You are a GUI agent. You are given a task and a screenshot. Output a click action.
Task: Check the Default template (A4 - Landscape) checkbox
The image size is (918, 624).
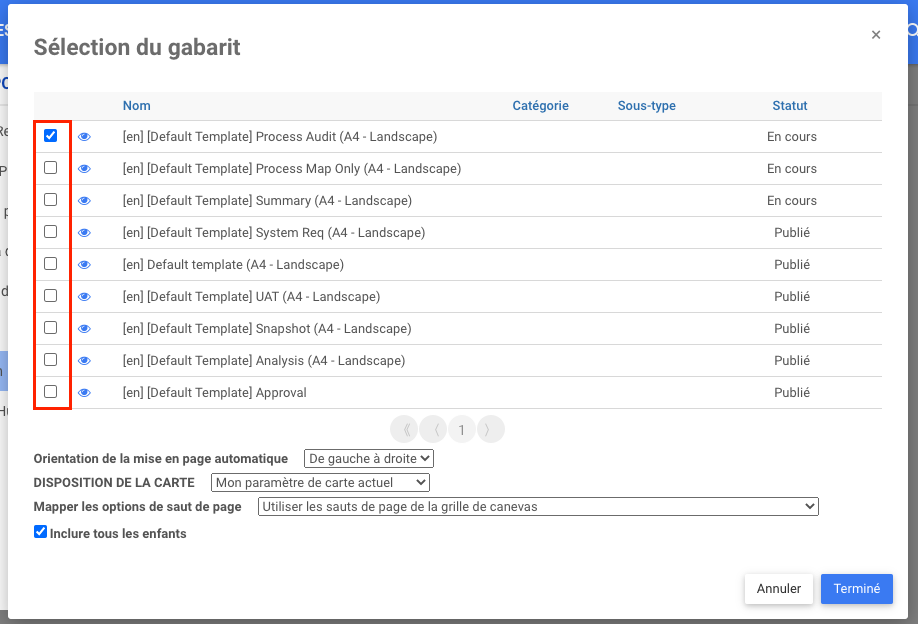pyautogui.click(x=51, y=264)
